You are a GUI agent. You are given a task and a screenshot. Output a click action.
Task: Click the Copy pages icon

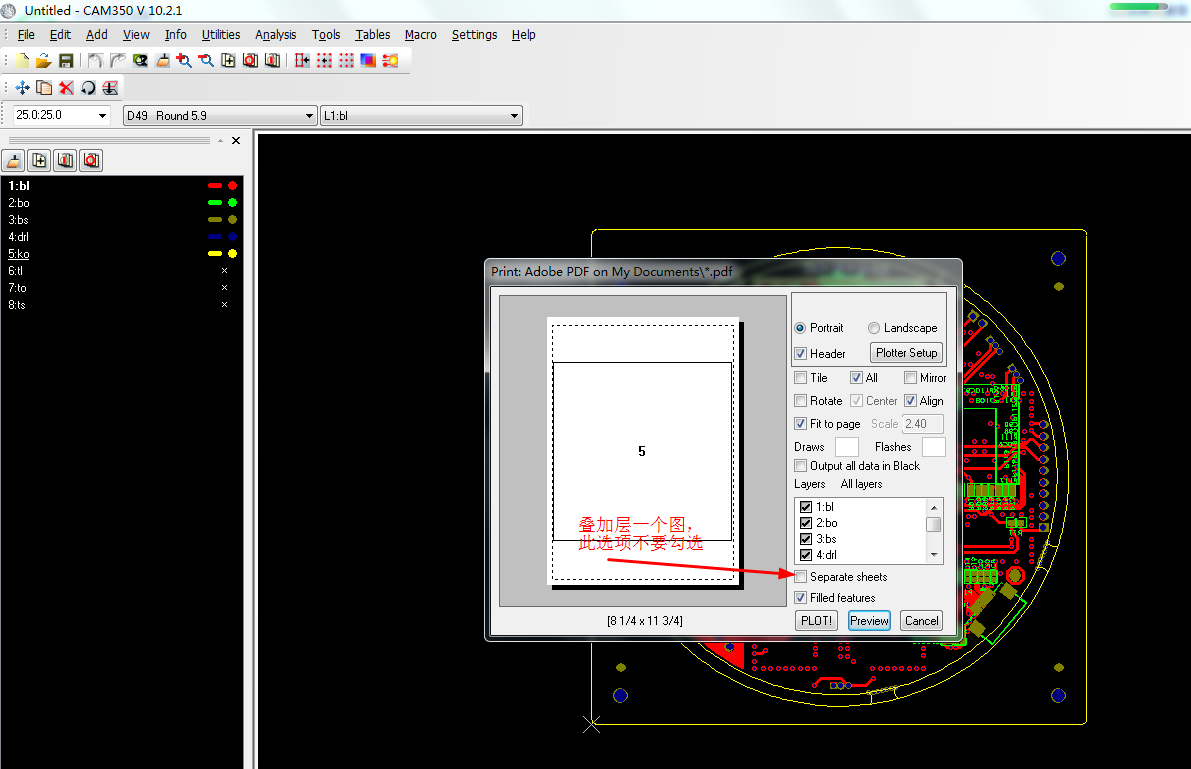click(44, 88)
